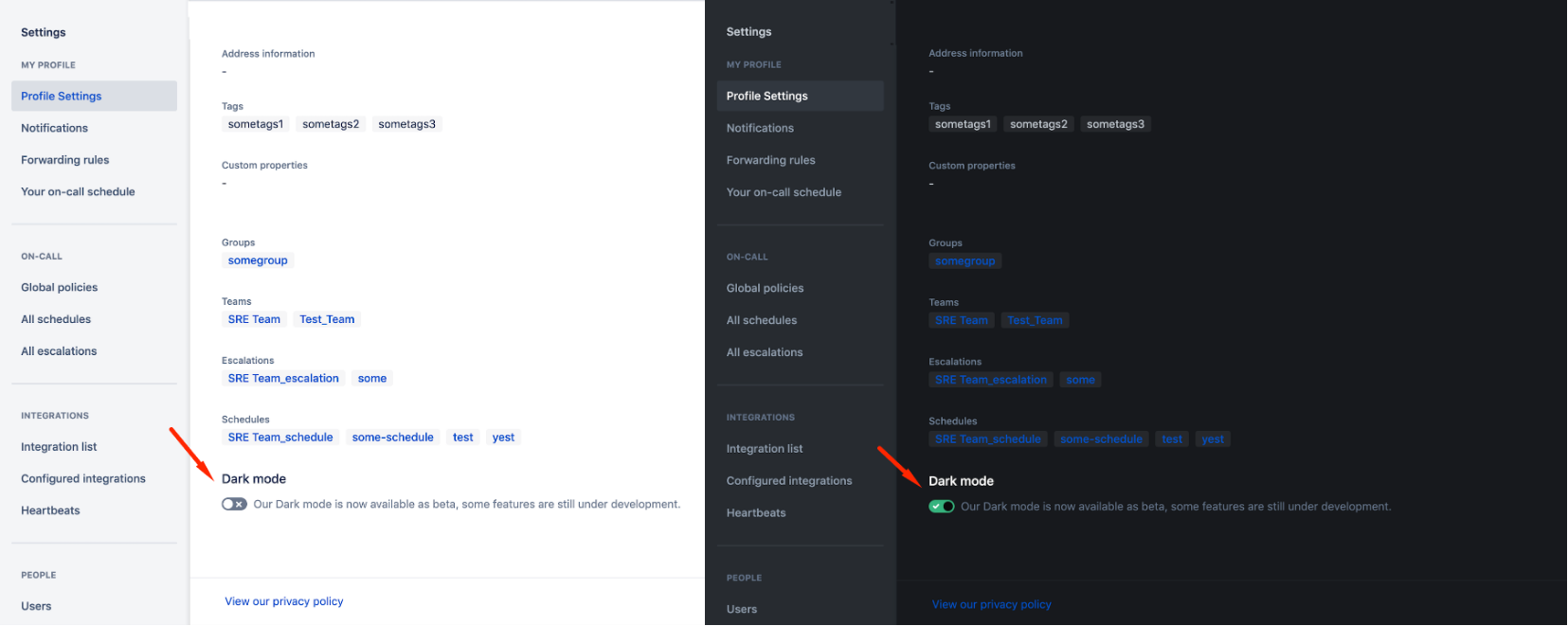
Task: Open Profile Settings in light sidebar
Action: [94, 96]
